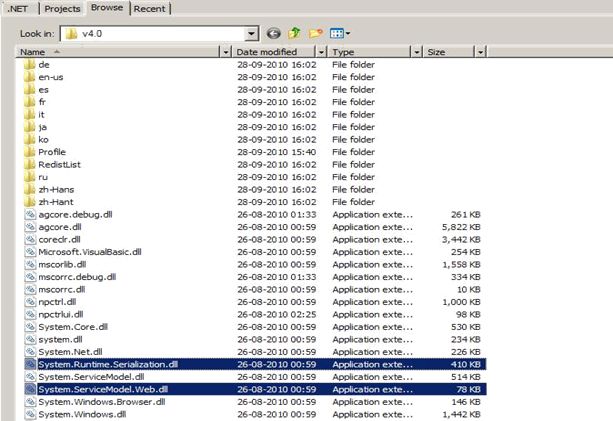Select the ru folder icon
The width and height of the screenshot is (613, 421).
click(30, 177)
